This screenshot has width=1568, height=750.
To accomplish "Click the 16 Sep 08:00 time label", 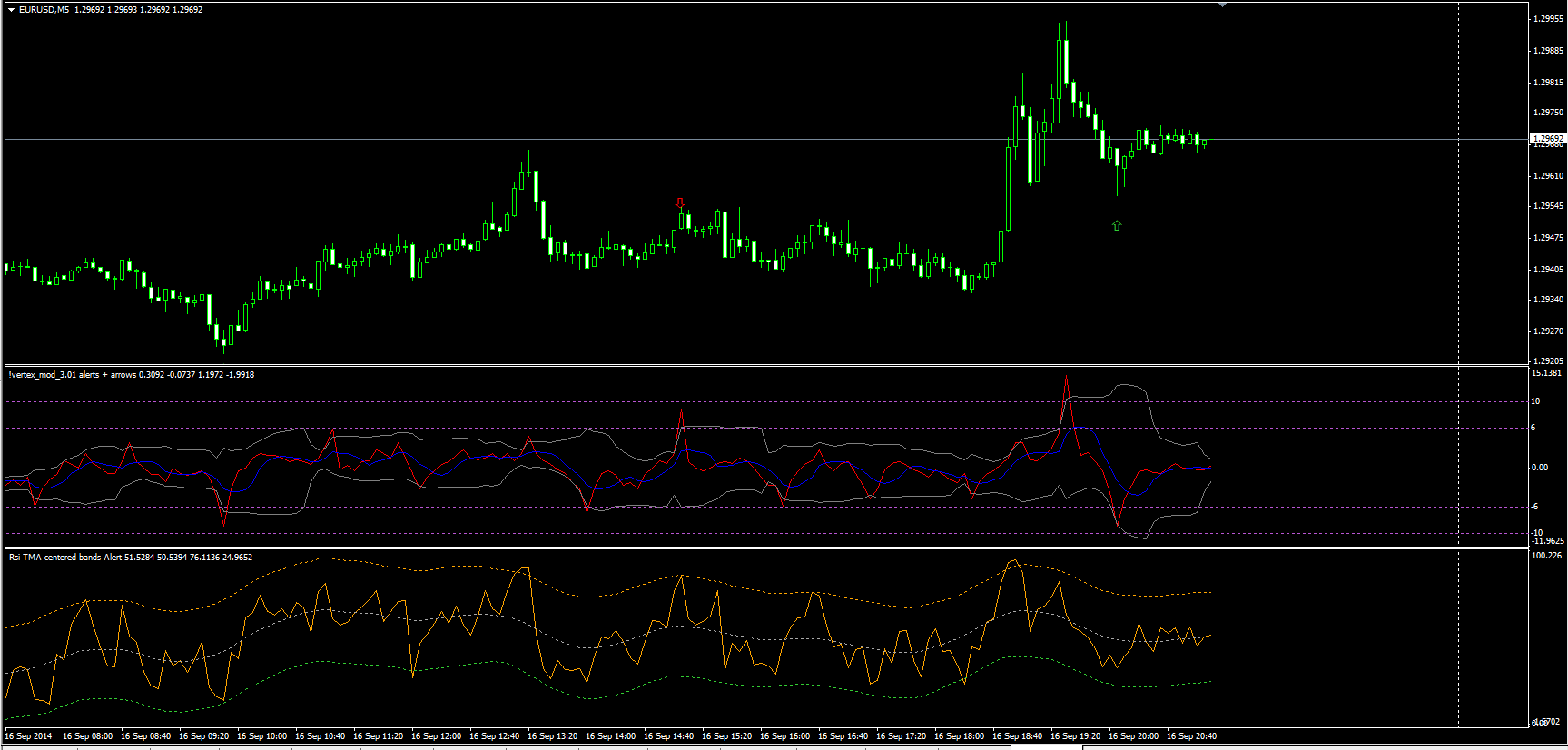I will [x=88, y=736].
